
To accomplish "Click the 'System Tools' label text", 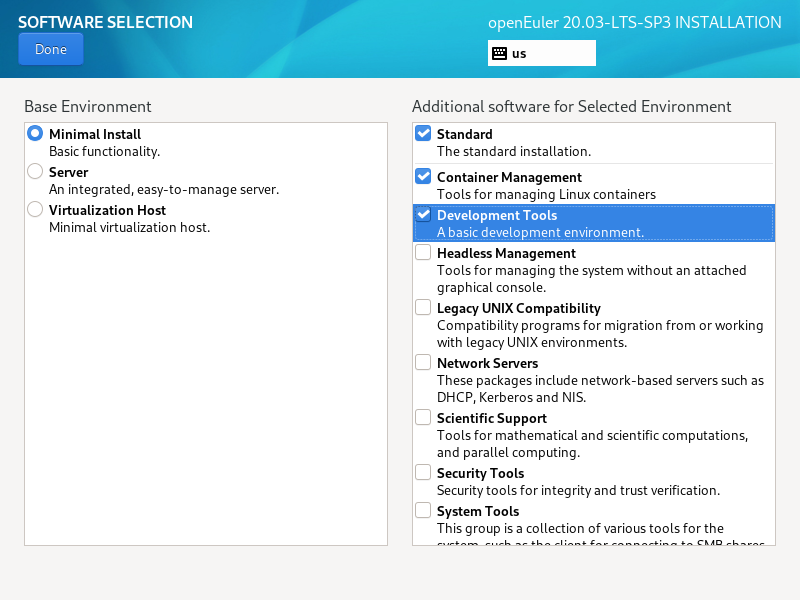I will (x=478, y=511).
